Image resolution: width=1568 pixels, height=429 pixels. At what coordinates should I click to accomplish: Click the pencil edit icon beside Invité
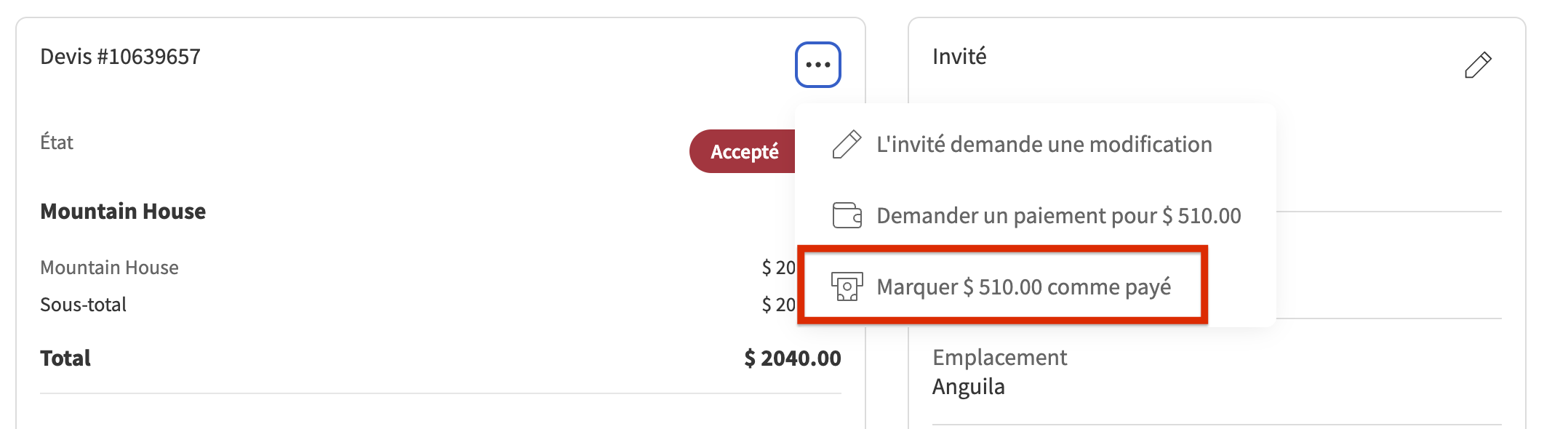(x=1478, y=65)
